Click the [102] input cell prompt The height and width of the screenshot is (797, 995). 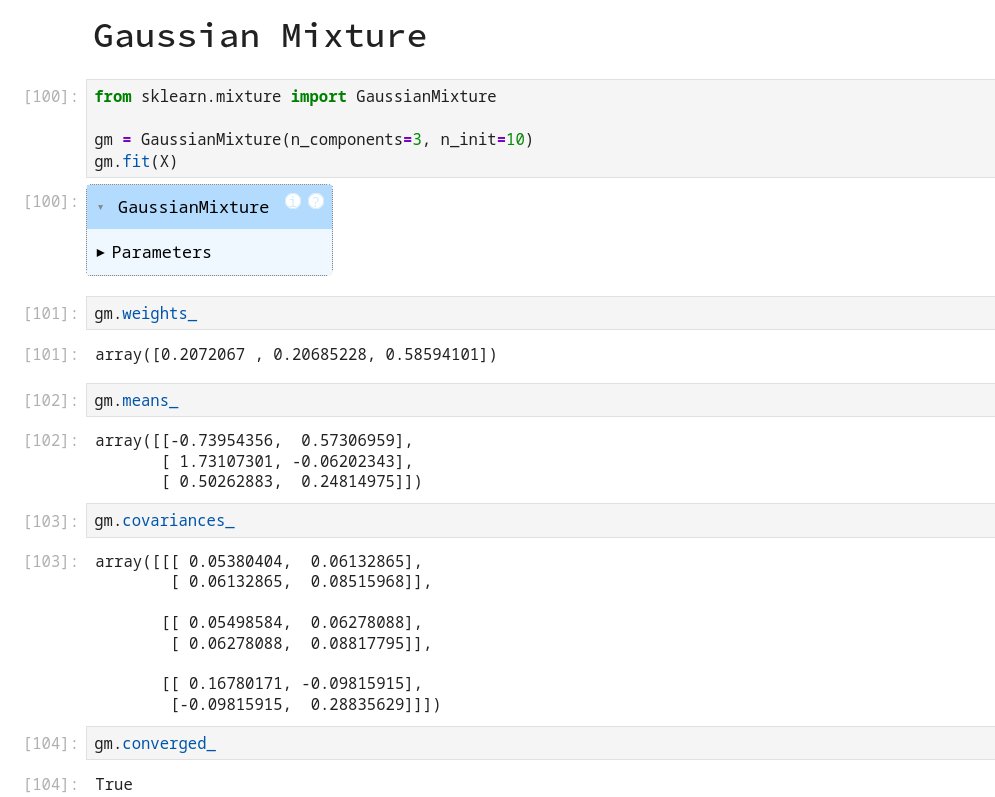(x=51, y=400)
